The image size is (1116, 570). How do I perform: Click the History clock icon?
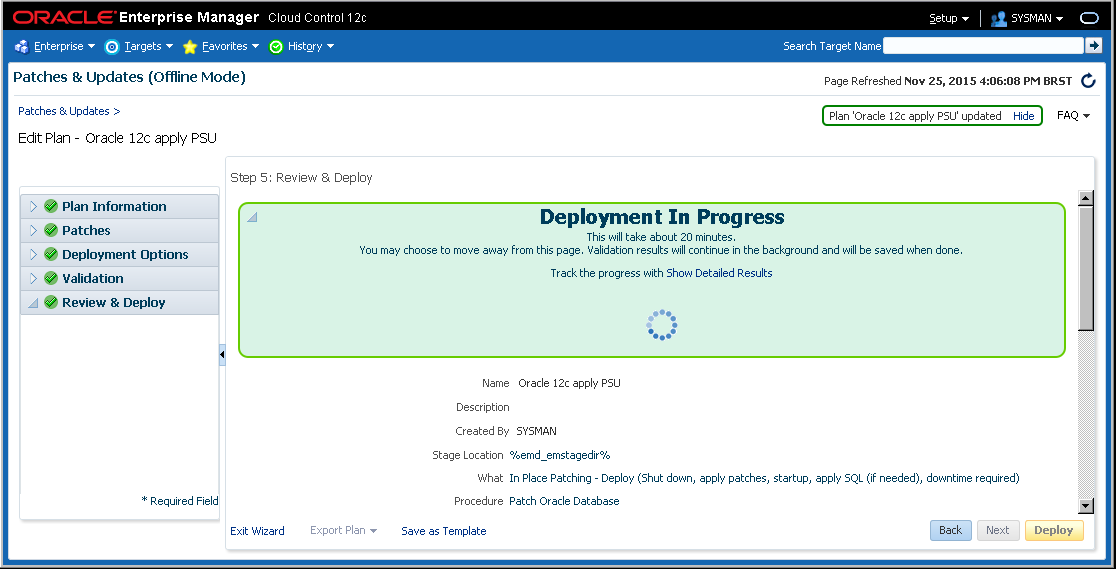coord(276,46)
